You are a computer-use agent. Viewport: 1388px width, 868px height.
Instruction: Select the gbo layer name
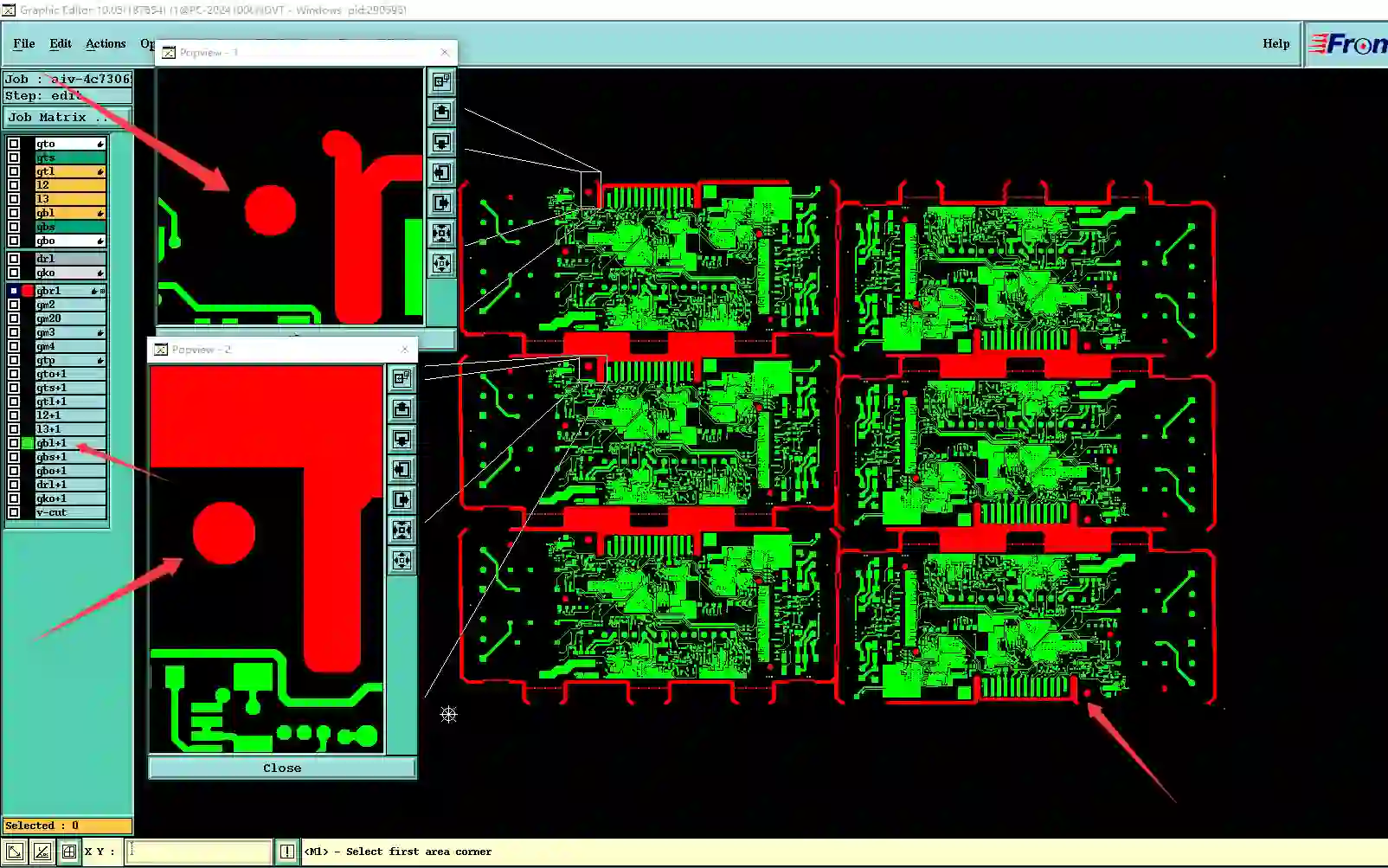pyautogui.click(x=70, y=241)
